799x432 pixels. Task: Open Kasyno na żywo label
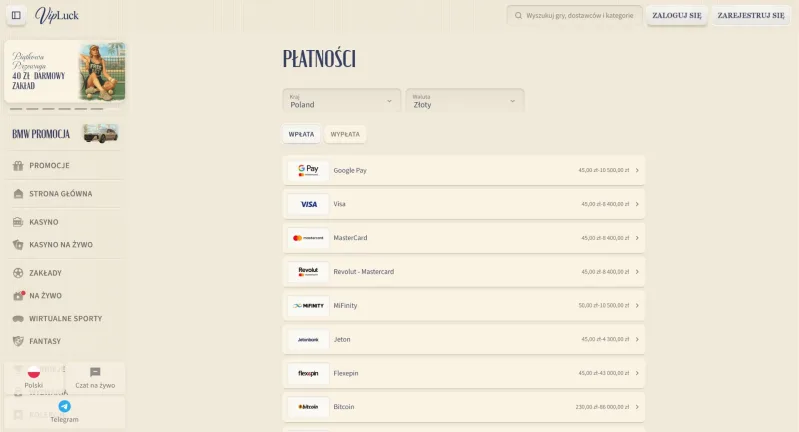coord(61,245)
